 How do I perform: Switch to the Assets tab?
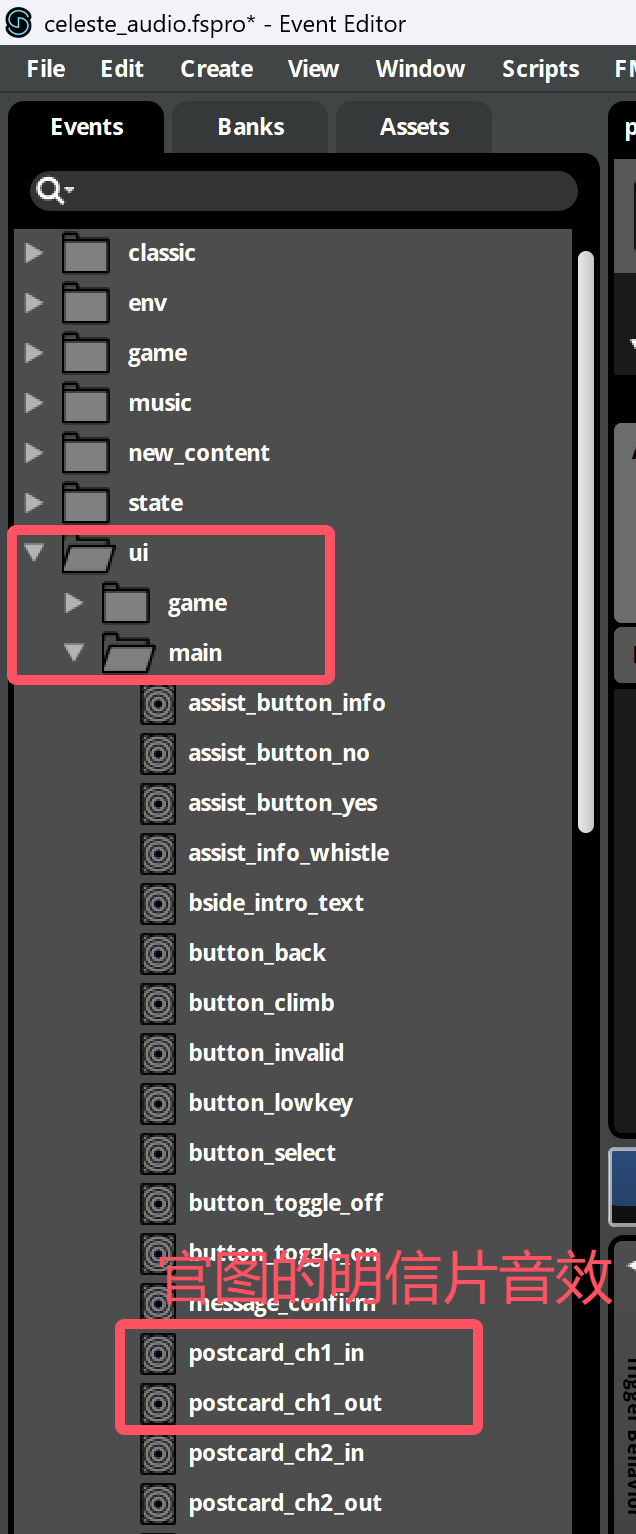[414, 127]
